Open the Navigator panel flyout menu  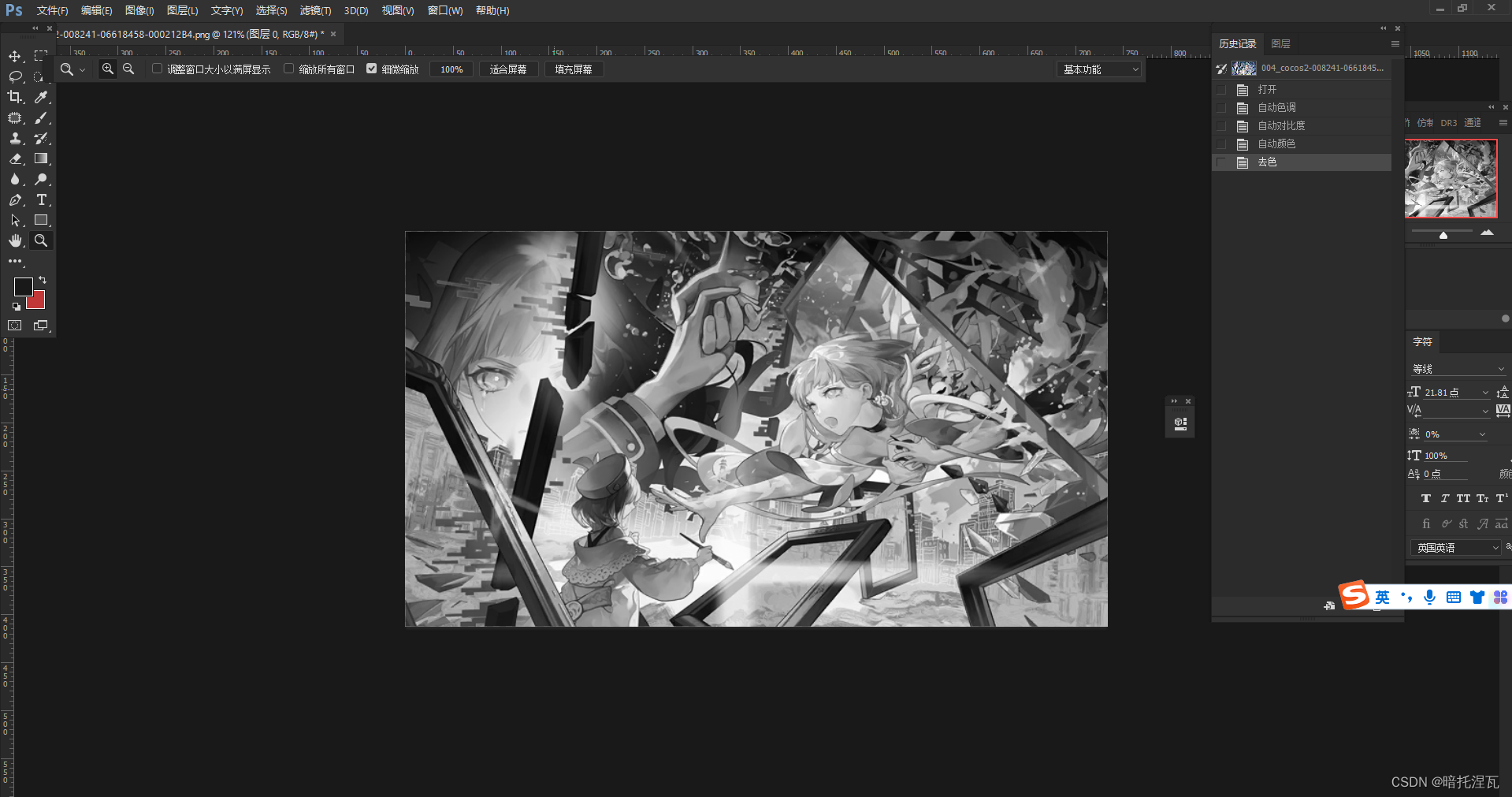point(1503,123)
